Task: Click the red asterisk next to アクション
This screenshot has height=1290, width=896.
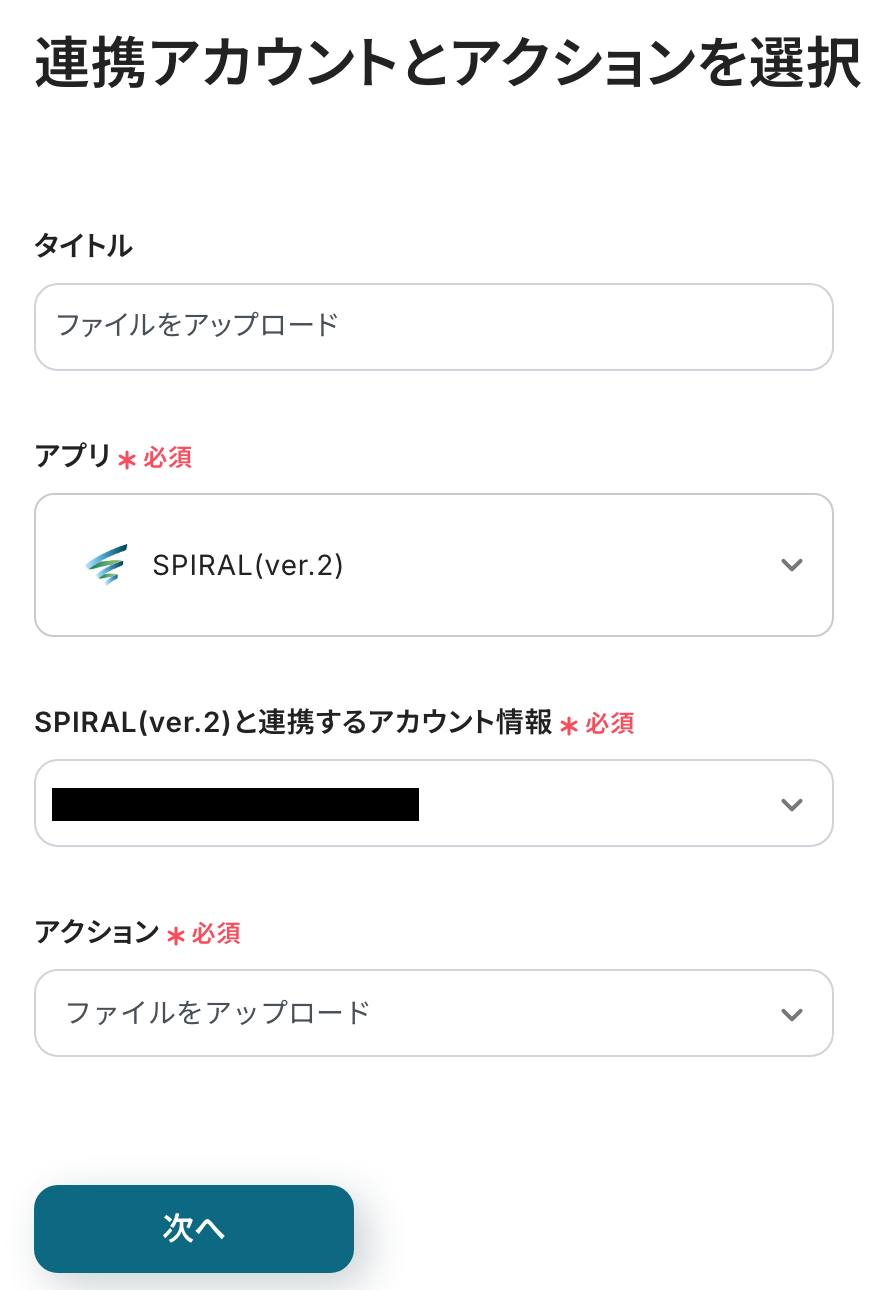Action: (x=175, y=936)
